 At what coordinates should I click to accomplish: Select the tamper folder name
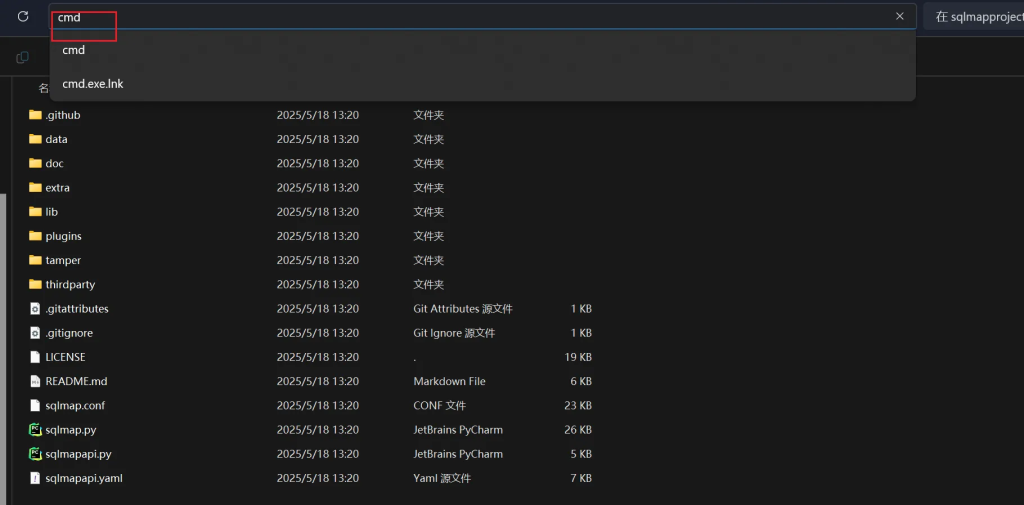coord(63,260)
